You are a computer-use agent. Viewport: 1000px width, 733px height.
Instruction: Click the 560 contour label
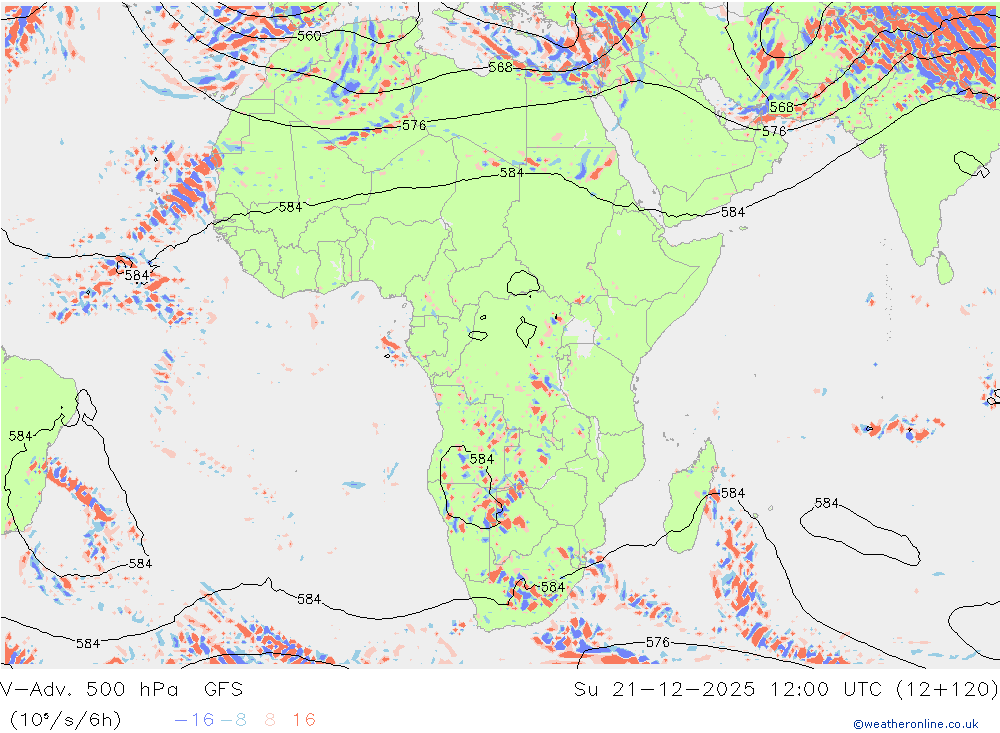309,36
